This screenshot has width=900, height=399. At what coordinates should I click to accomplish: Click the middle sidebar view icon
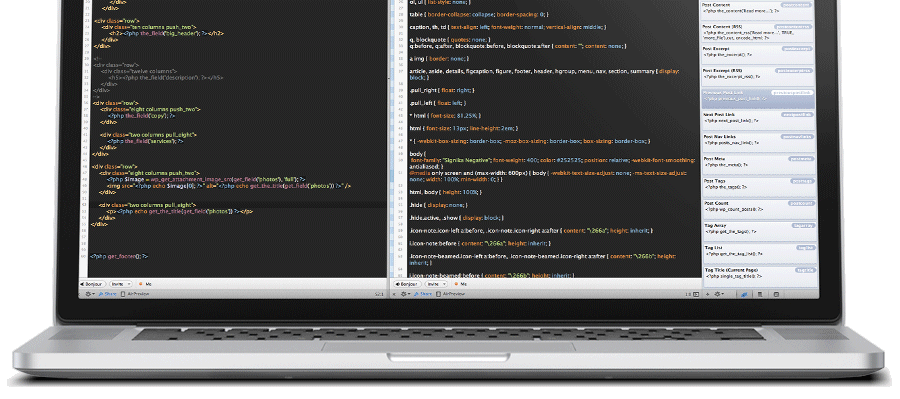(x=760, y=294)
